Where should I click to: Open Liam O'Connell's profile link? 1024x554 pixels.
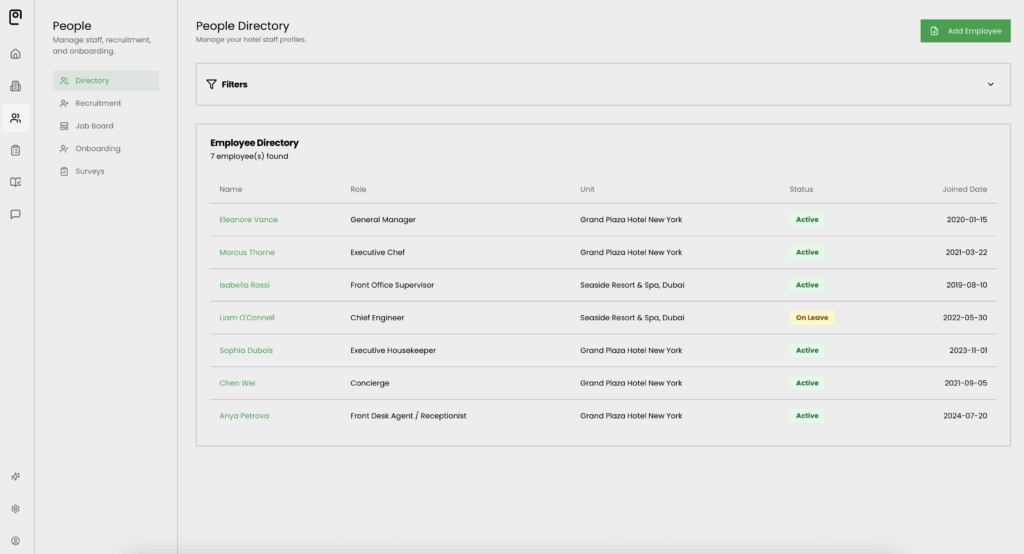click(247, 318)
